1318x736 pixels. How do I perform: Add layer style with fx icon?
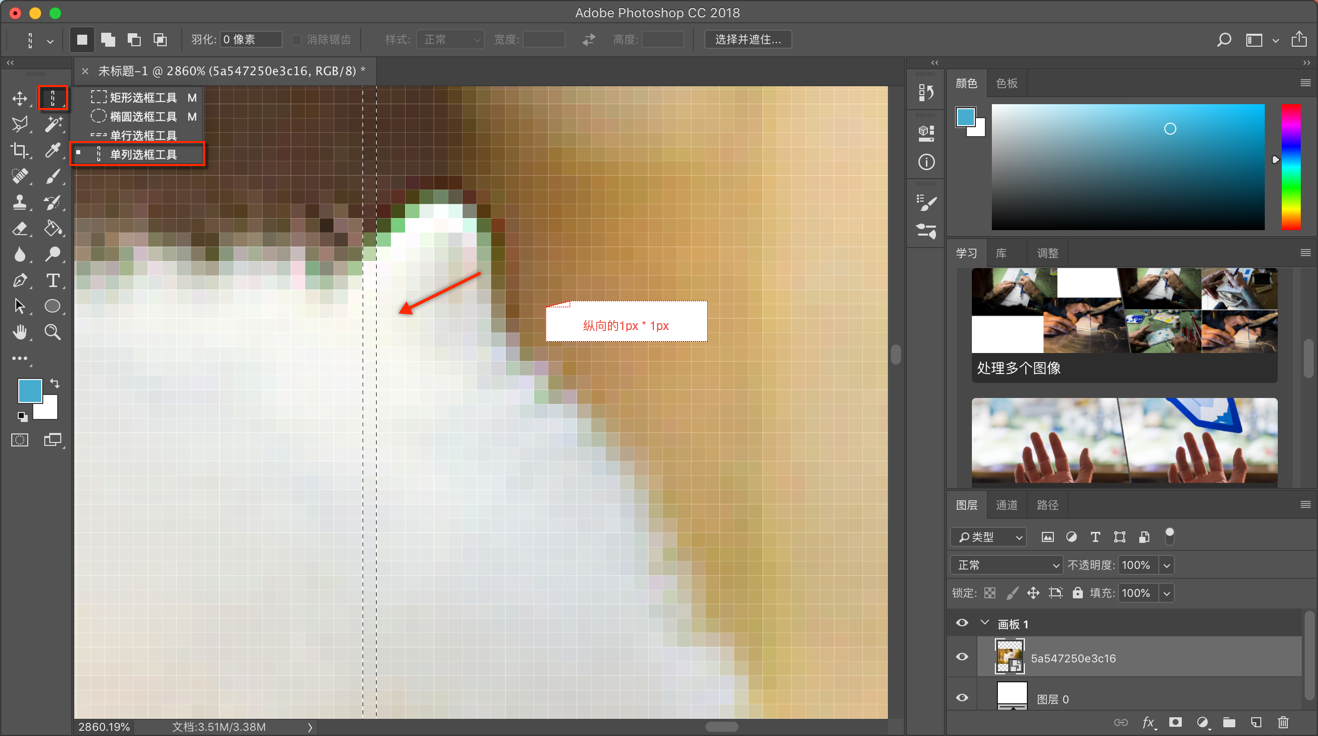coord(1148,722)
